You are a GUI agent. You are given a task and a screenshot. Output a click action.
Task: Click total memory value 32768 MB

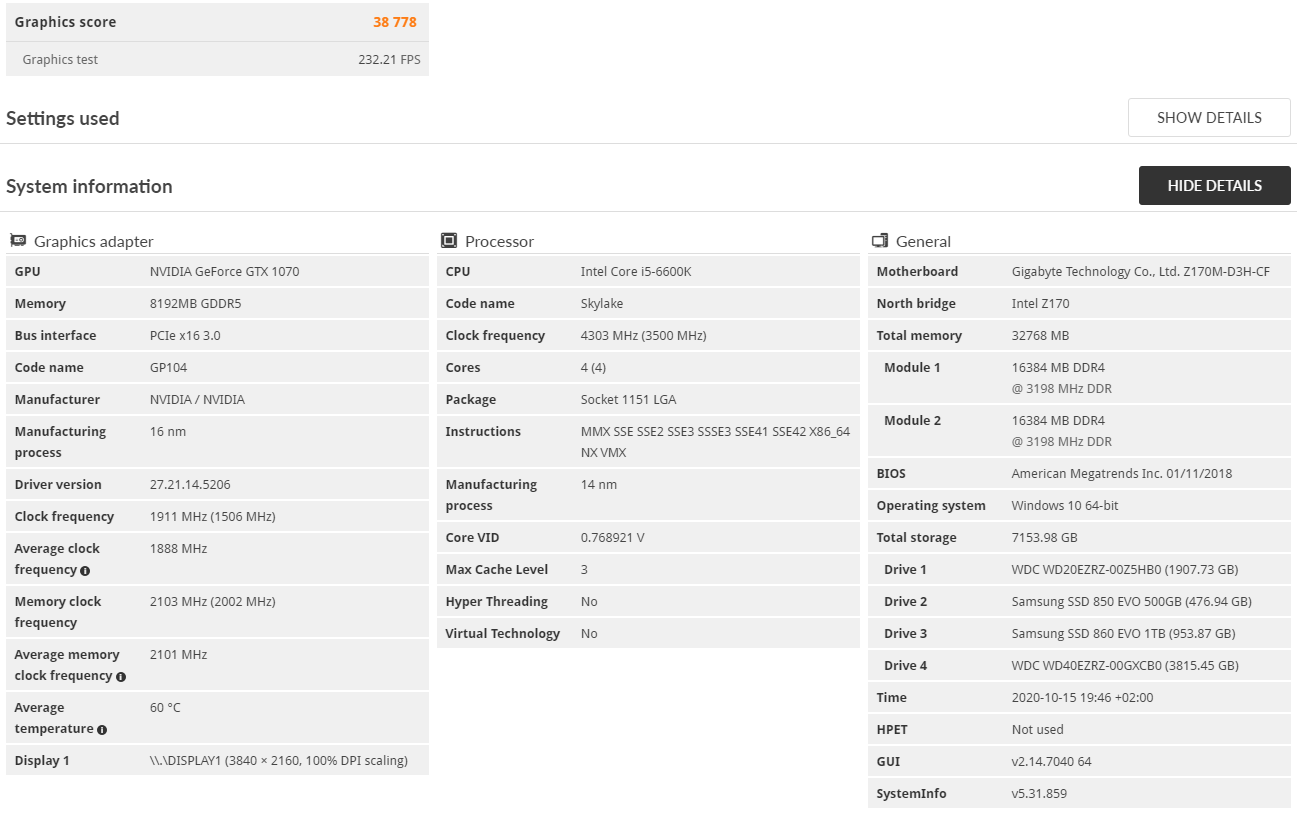click(x=1040, y=335)
